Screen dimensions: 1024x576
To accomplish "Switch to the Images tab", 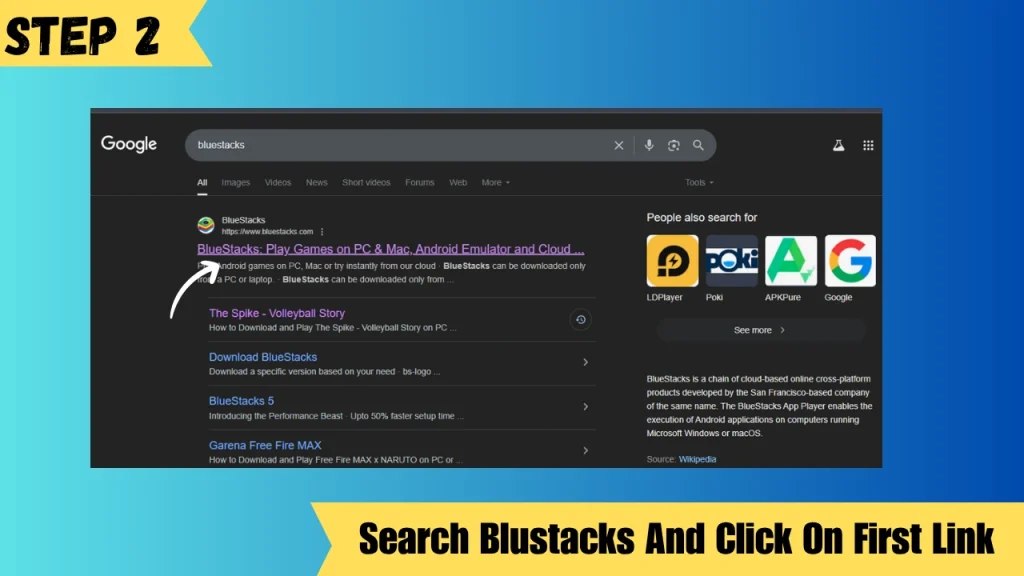I will (x=236, y=182).
